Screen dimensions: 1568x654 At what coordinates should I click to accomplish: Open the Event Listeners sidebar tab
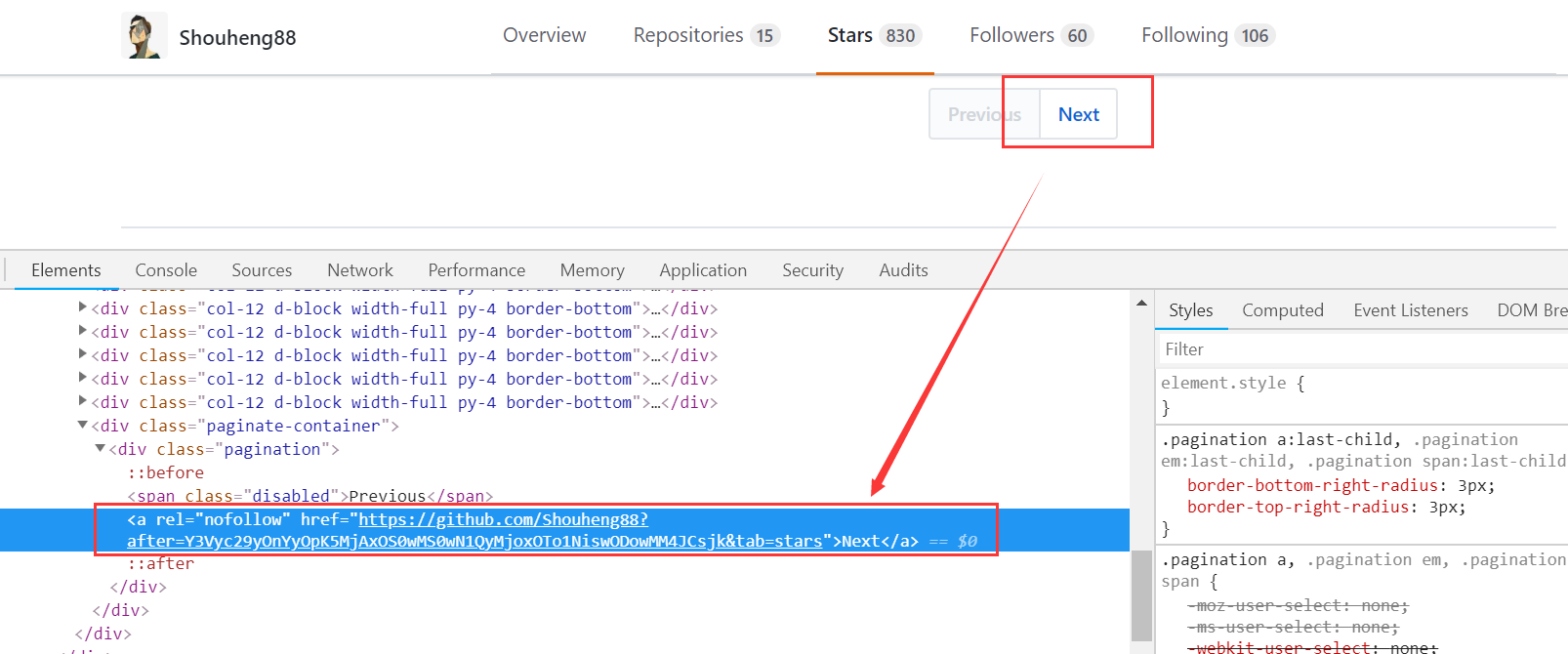coord(1411,310)
